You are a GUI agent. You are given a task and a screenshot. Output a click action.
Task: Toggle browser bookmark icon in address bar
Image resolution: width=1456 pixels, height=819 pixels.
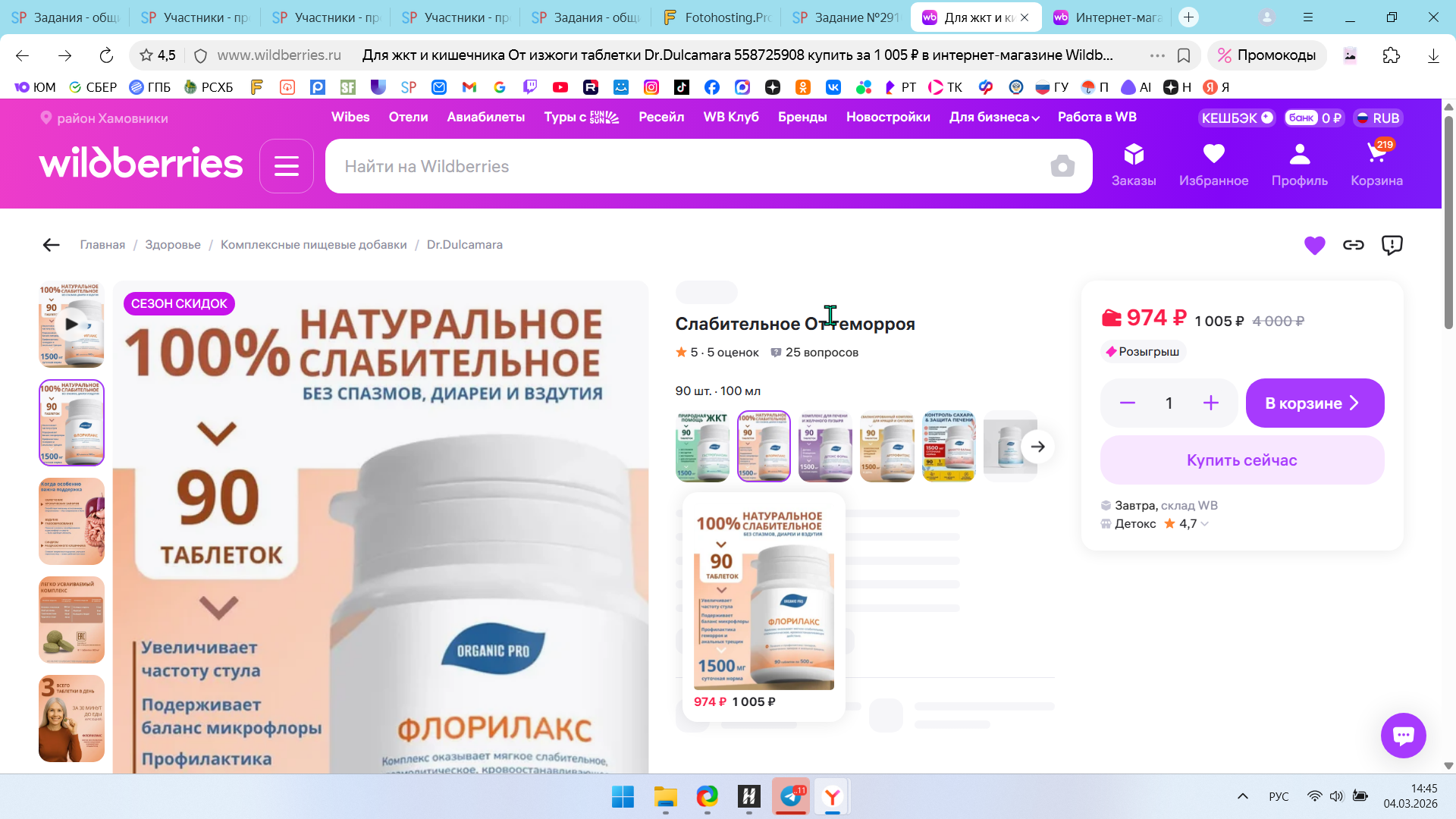(1183, 55)
